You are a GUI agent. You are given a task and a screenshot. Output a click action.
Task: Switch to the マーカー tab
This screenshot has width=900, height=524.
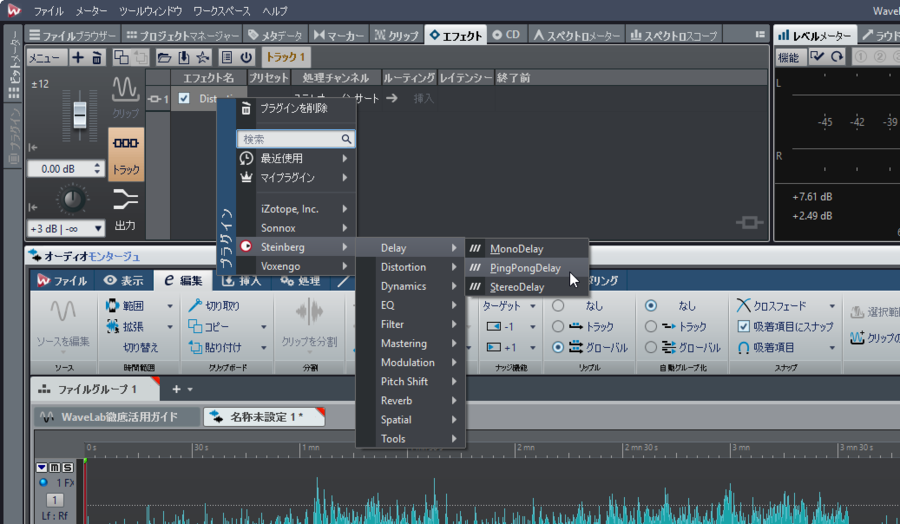click(x=339, y=35)
